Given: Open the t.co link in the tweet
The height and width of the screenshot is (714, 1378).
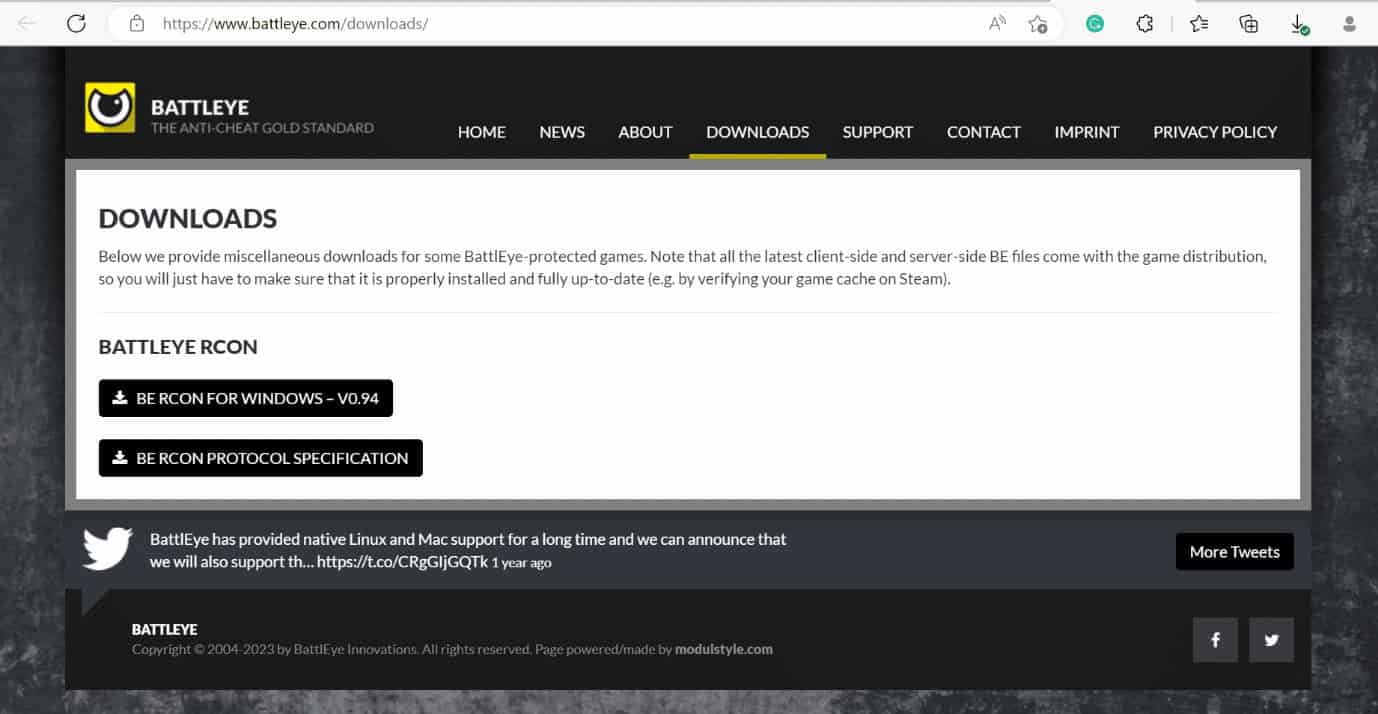Looking at the screenshot, I should [x=402, y=562].
